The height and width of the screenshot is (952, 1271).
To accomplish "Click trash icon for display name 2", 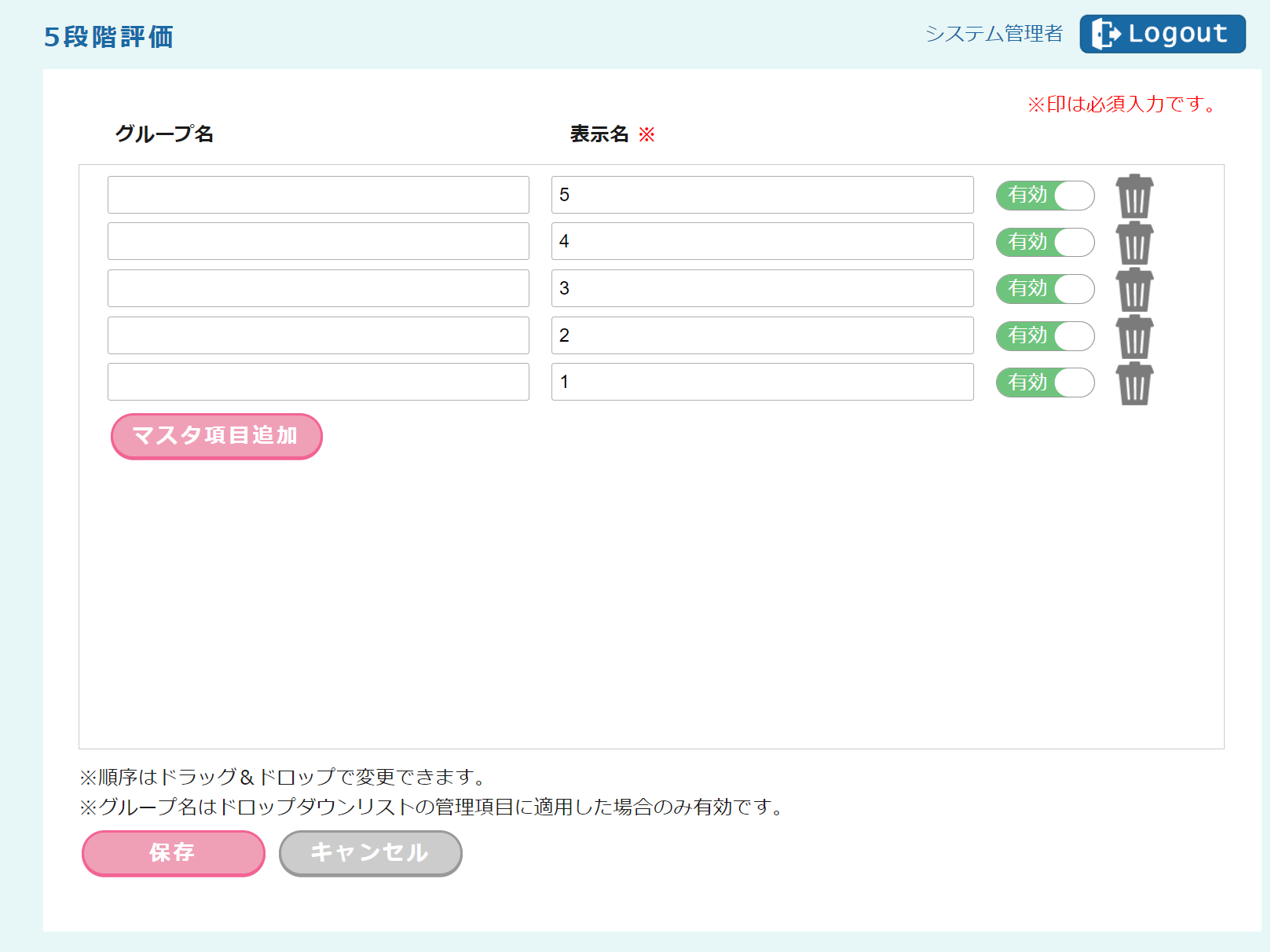I will (1134, 336).
